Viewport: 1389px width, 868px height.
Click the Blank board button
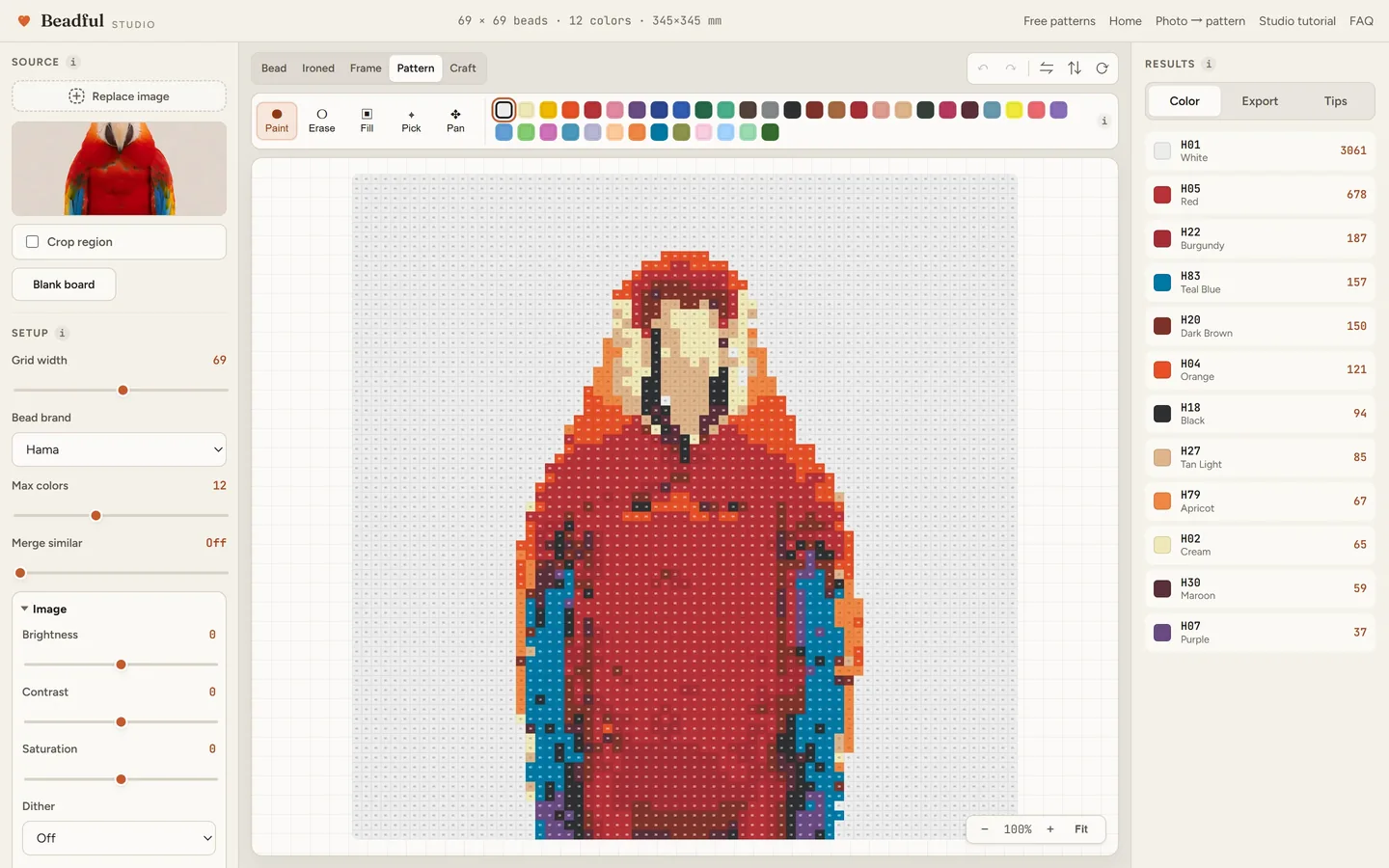pos(64,285)
